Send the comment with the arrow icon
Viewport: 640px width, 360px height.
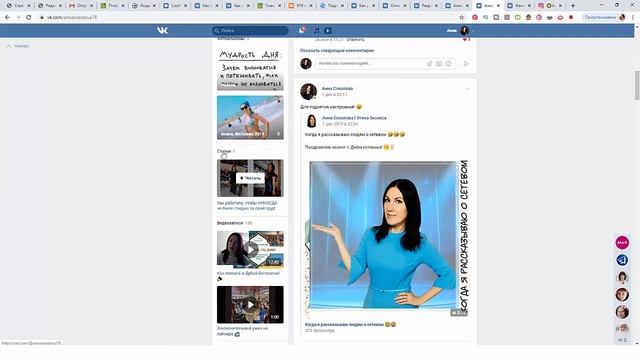pyautogui.click(x=466, y=64)
